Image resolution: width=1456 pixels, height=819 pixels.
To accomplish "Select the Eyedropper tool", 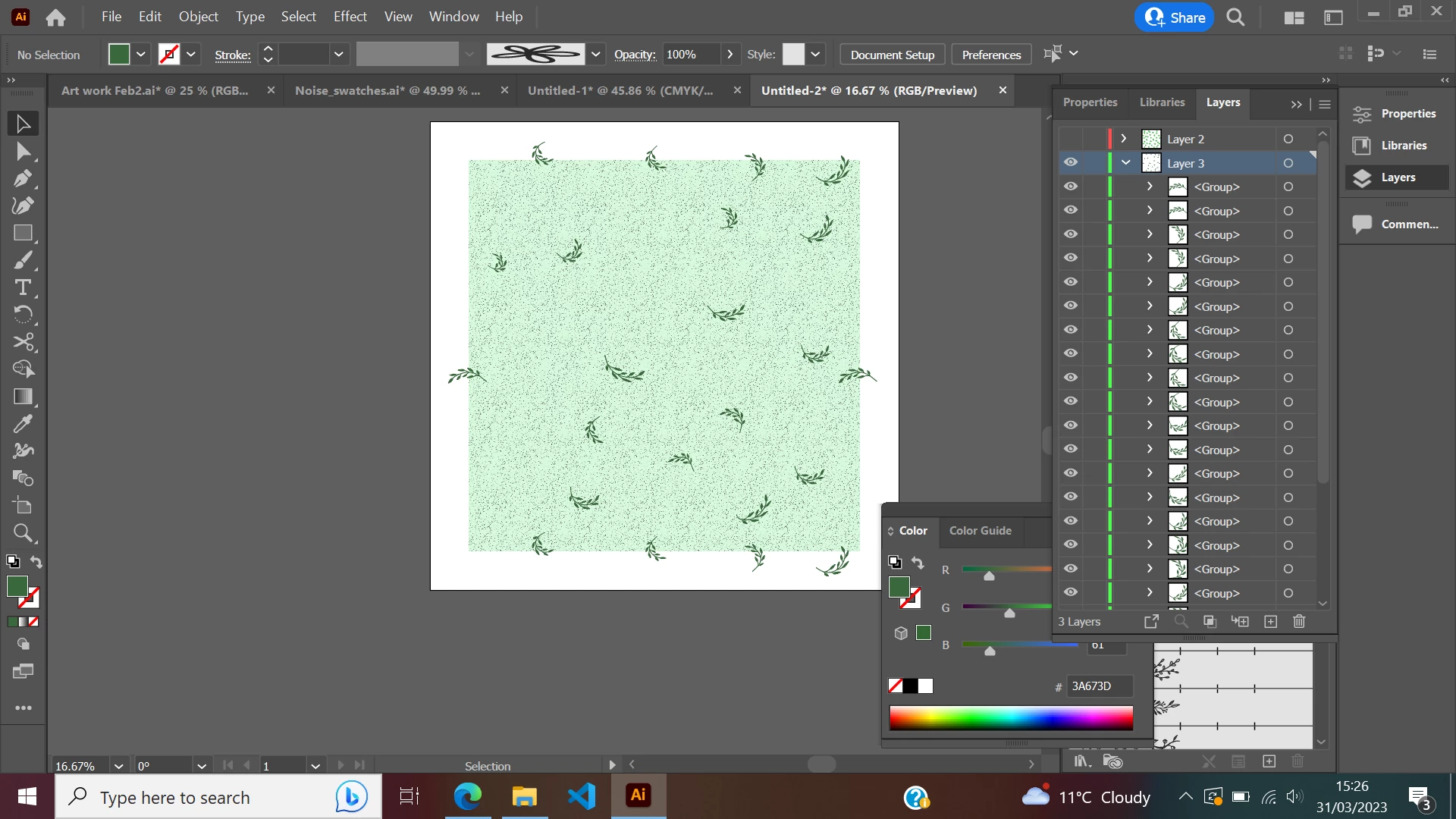I will [23, 424].
